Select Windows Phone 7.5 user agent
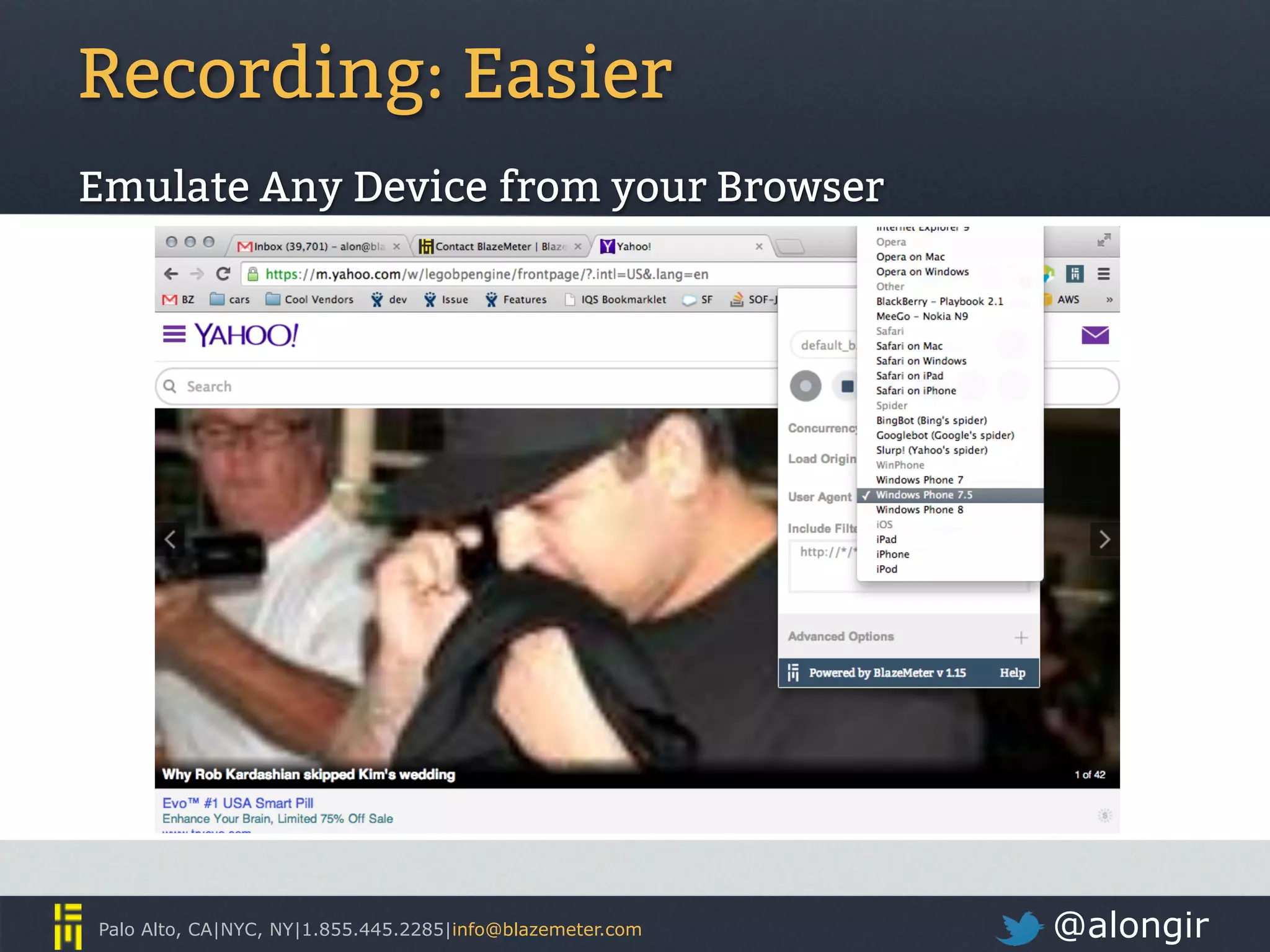 click(923, 495)
